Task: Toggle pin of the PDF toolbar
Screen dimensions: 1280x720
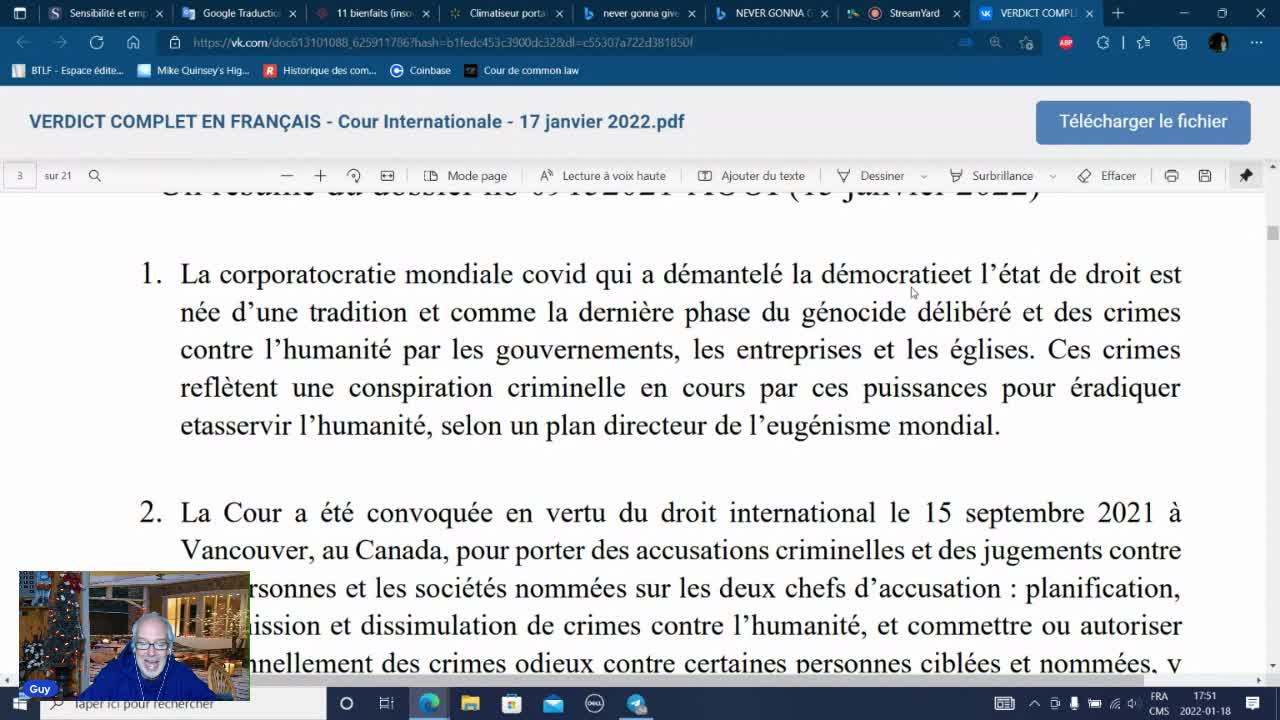Action: (x=1246, y=176)
